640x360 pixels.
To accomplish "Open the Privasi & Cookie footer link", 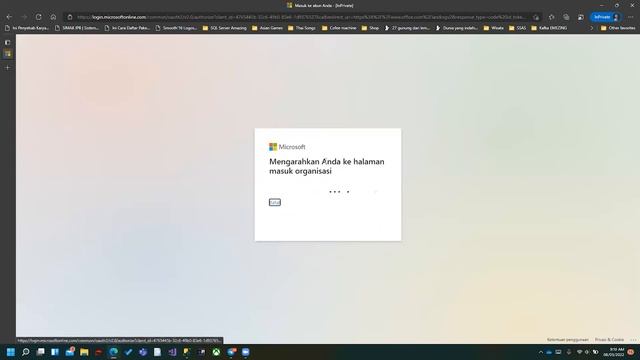I will click(609, 340).
